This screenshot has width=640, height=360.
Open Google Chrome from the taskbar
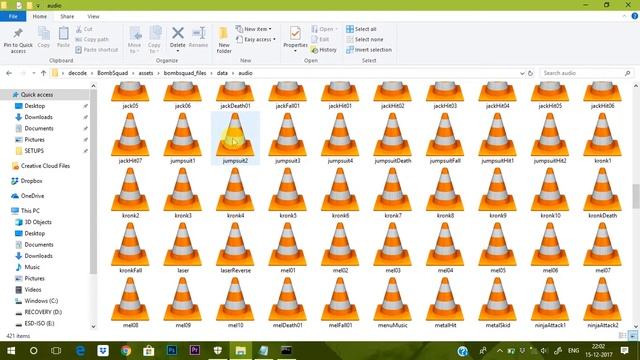click(x=126, y=351)
